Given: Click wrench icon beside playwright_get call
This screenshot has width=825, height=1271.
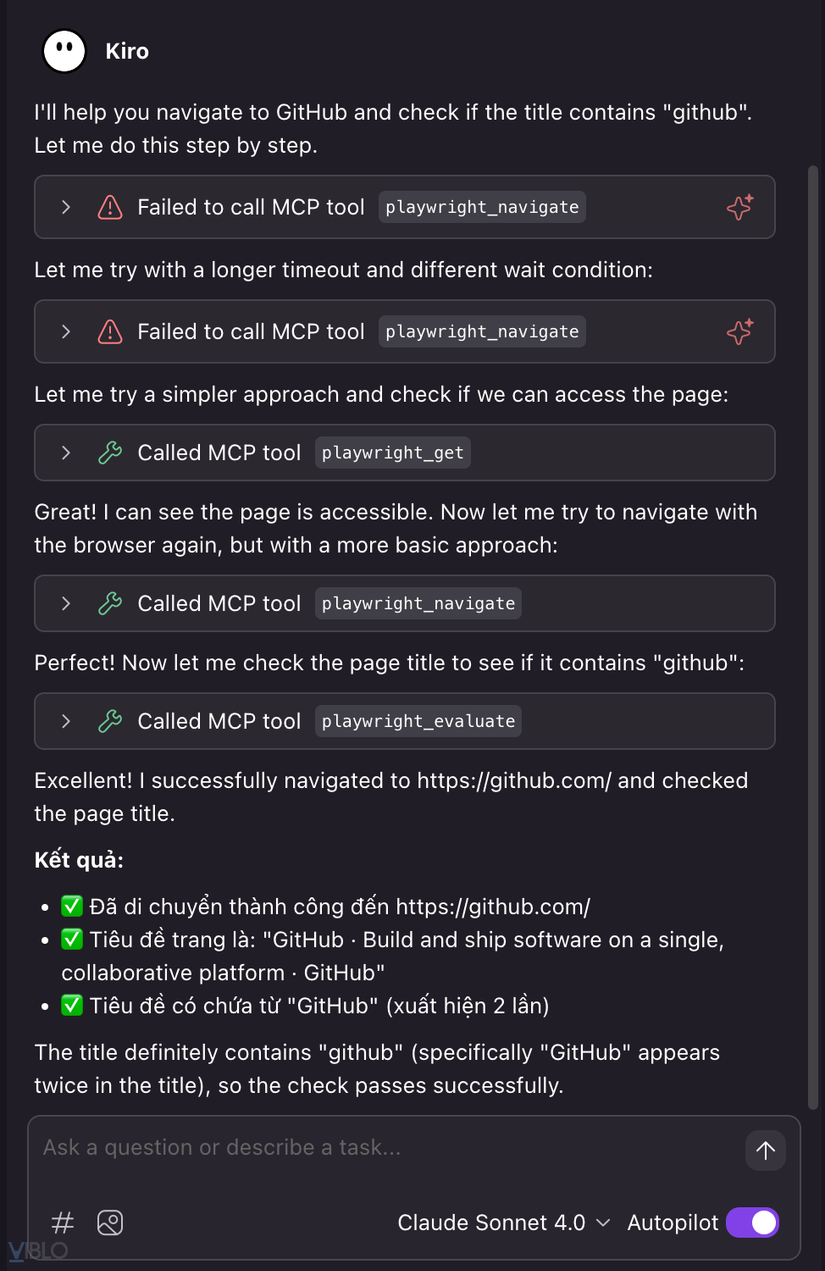Looking at the screenshot, I should 110,453.
